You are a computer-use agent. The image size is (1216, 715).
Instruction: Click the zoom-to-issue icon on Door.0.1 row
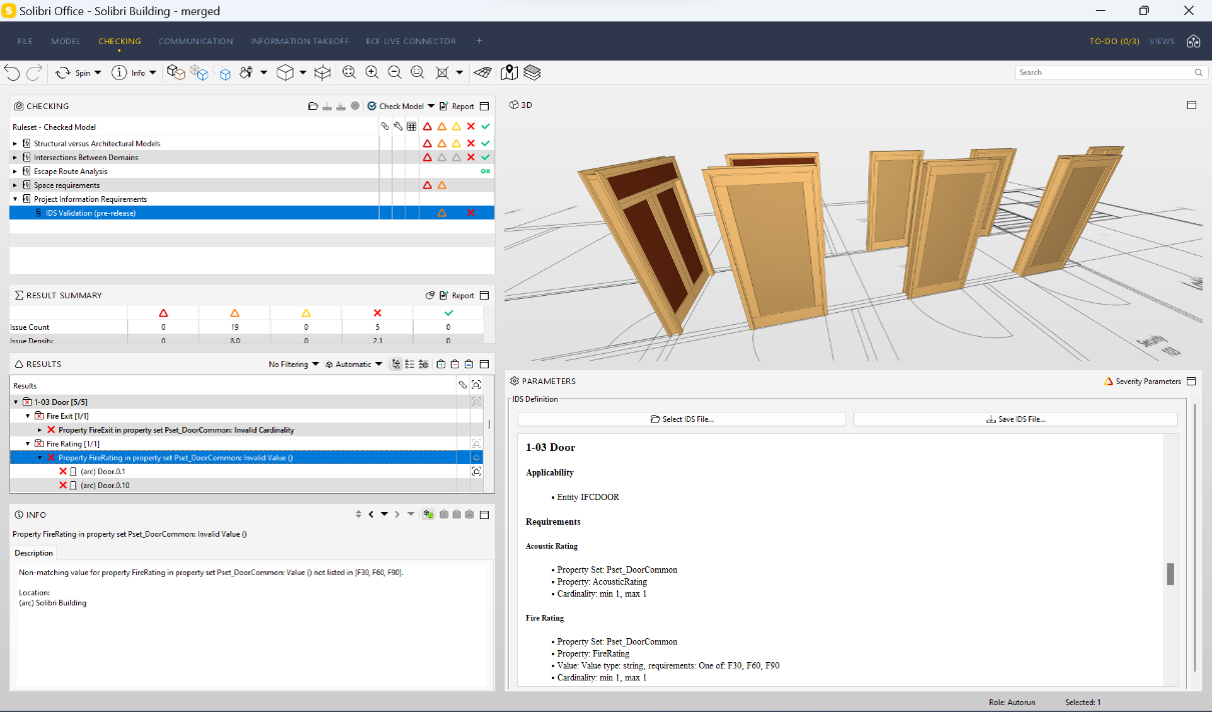pyautogui.click(x=477, y=471)
